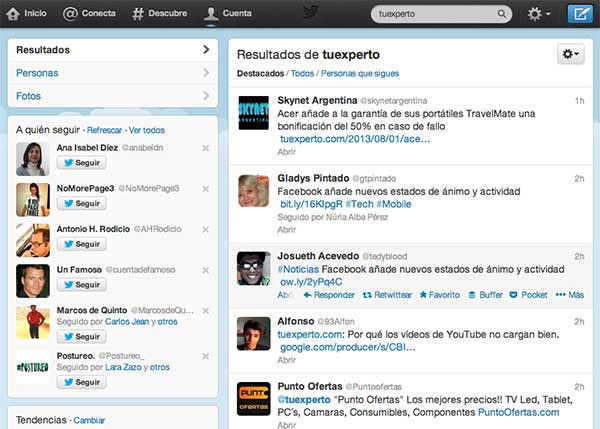Click Cambiar next to Tendencias
Image resolution: width=600 pixels, height=429 pixels.
[89, 420]
